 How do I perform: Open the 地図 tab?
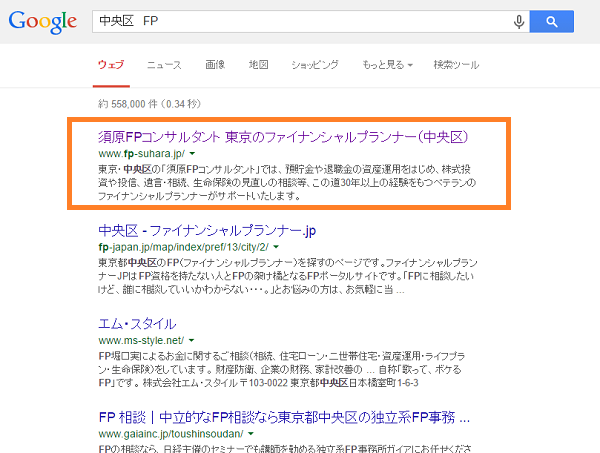point(259,65)
